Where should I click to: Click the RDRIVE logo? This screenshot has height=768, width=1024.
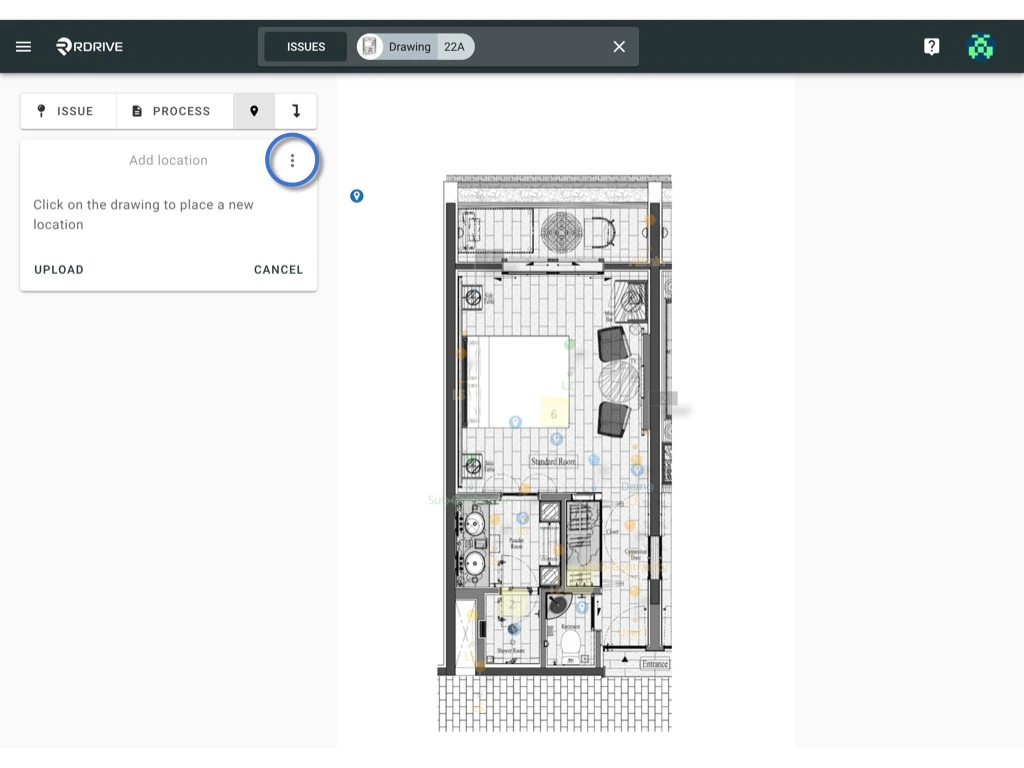[x=89, y=46]
